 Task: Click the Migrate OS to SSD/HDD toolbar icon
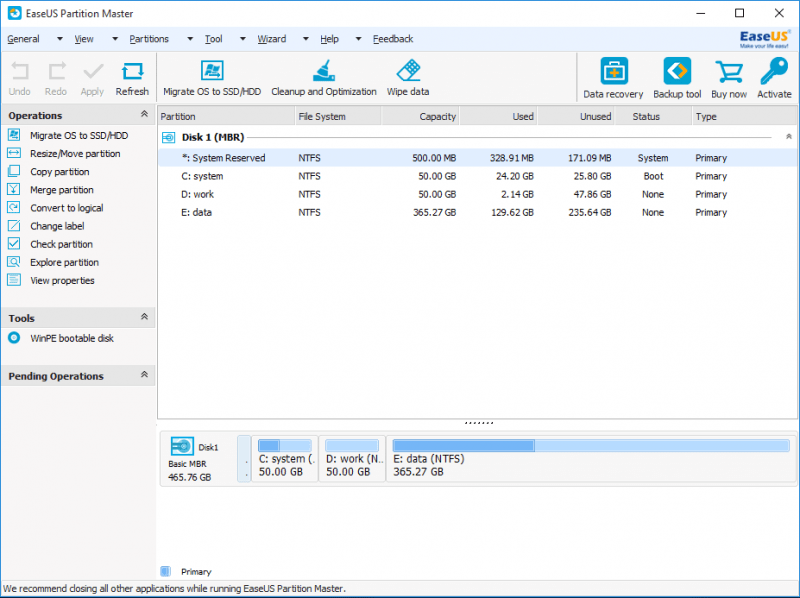tap(212, 72)
